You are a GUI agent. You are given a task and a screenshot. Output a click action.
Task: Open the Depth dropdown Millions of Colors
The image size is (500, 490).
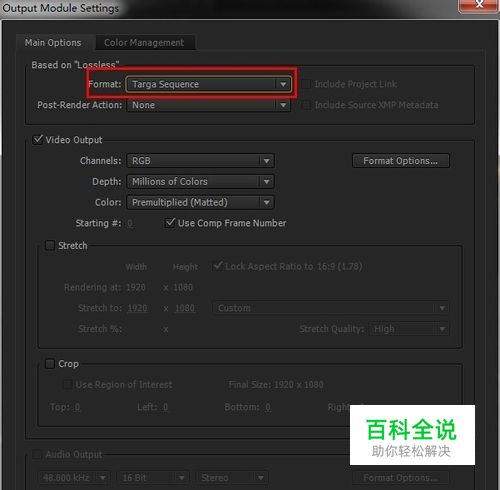(200, 182)
